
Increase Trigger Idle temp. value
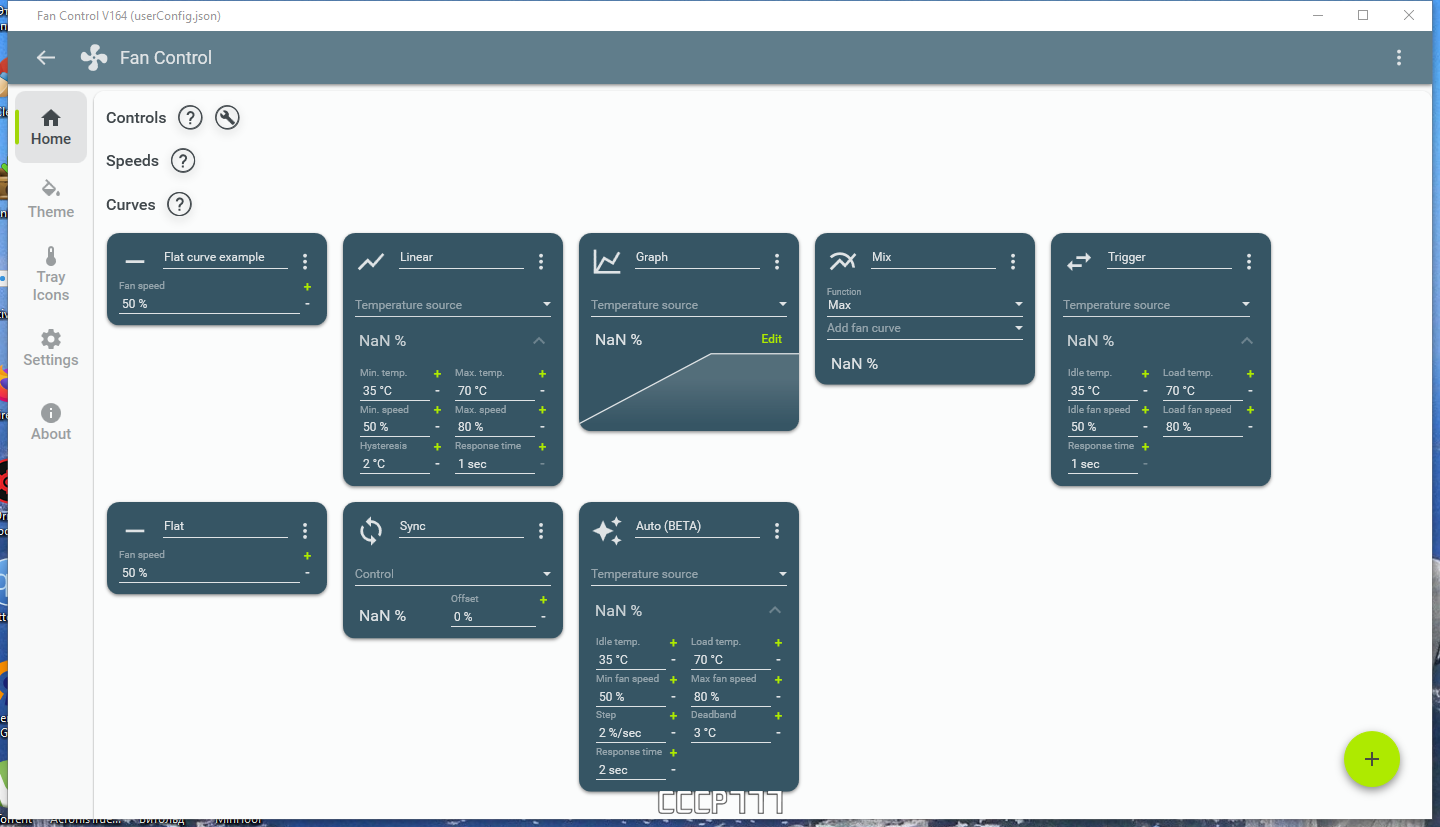tap(1145, 373)
